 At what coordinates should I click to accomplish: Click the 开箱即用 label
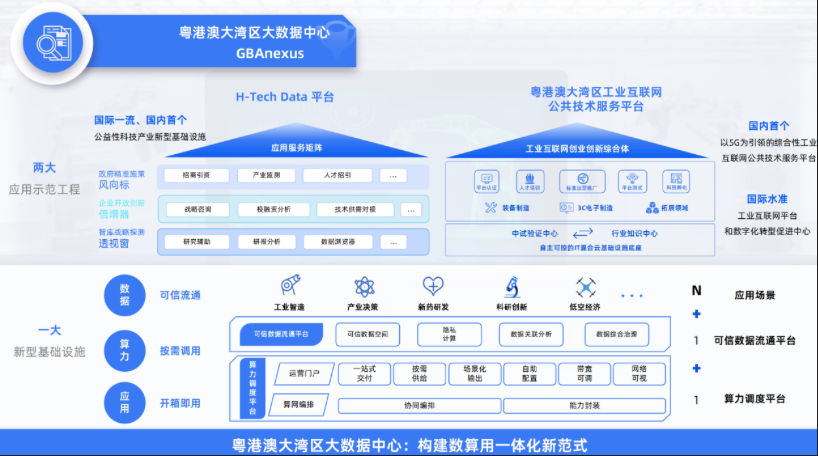pos(180,403)
